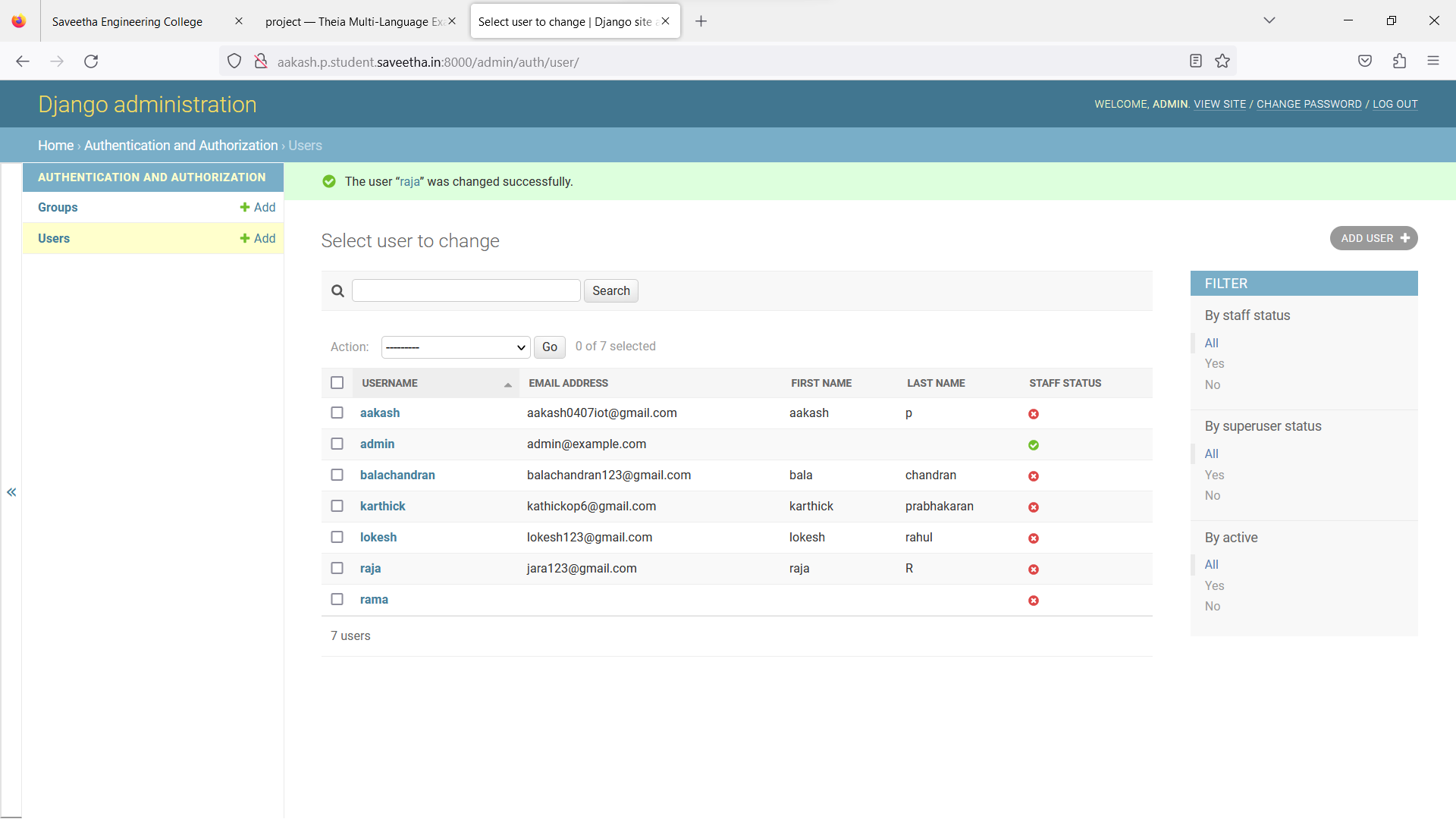This screenshot has width=1456, height=819.
Task: Filter superuser status by No
Action: coord(1213,496)
